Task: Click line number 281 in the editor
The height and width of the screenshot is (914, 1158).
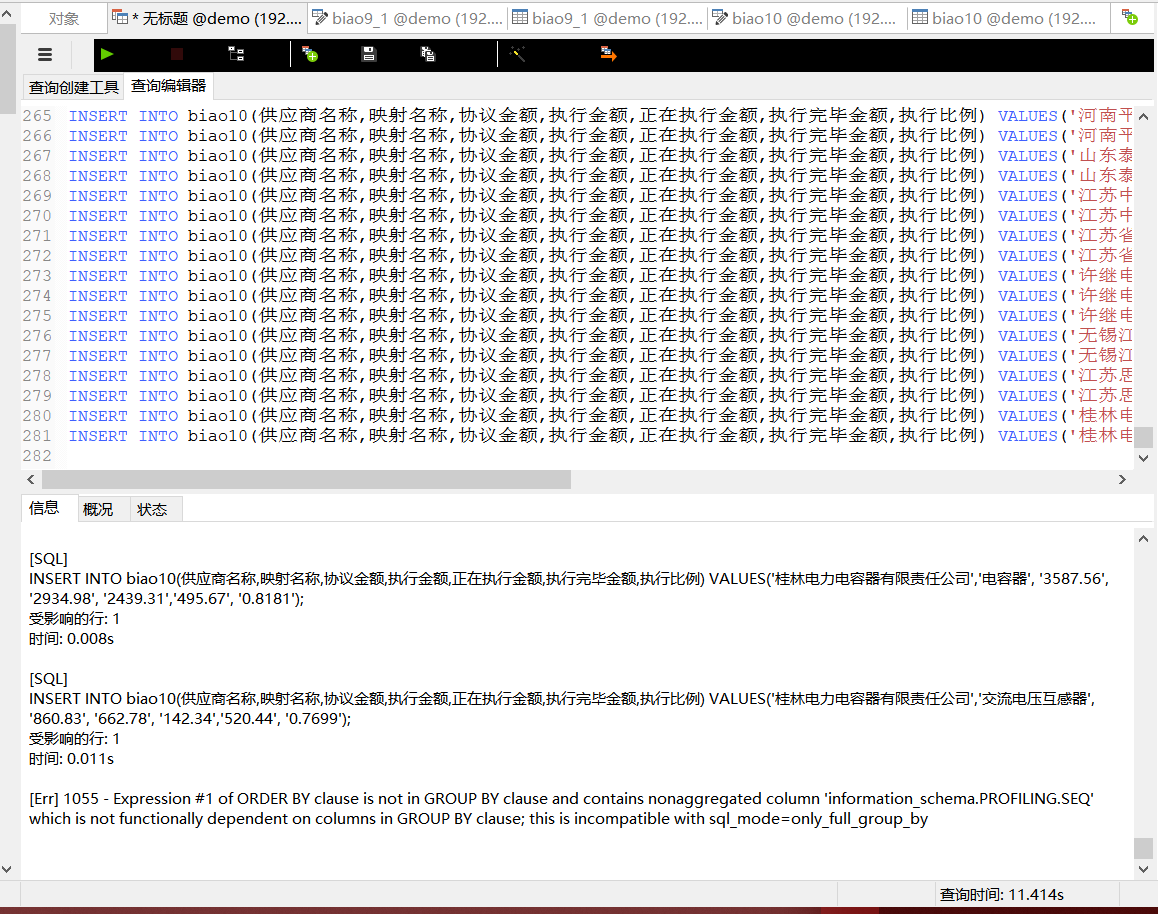Action: 37,436
